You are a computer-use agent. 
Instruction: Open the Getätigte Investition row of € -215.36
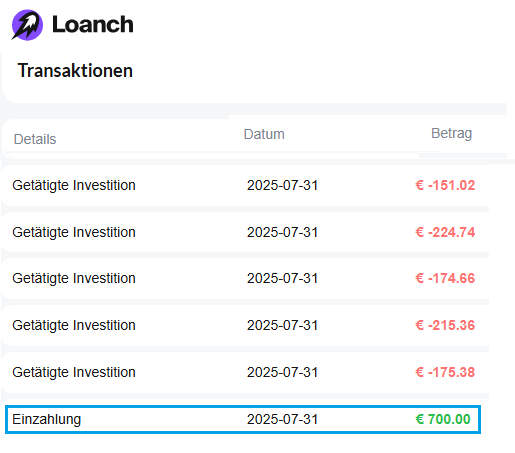(245, 325)
